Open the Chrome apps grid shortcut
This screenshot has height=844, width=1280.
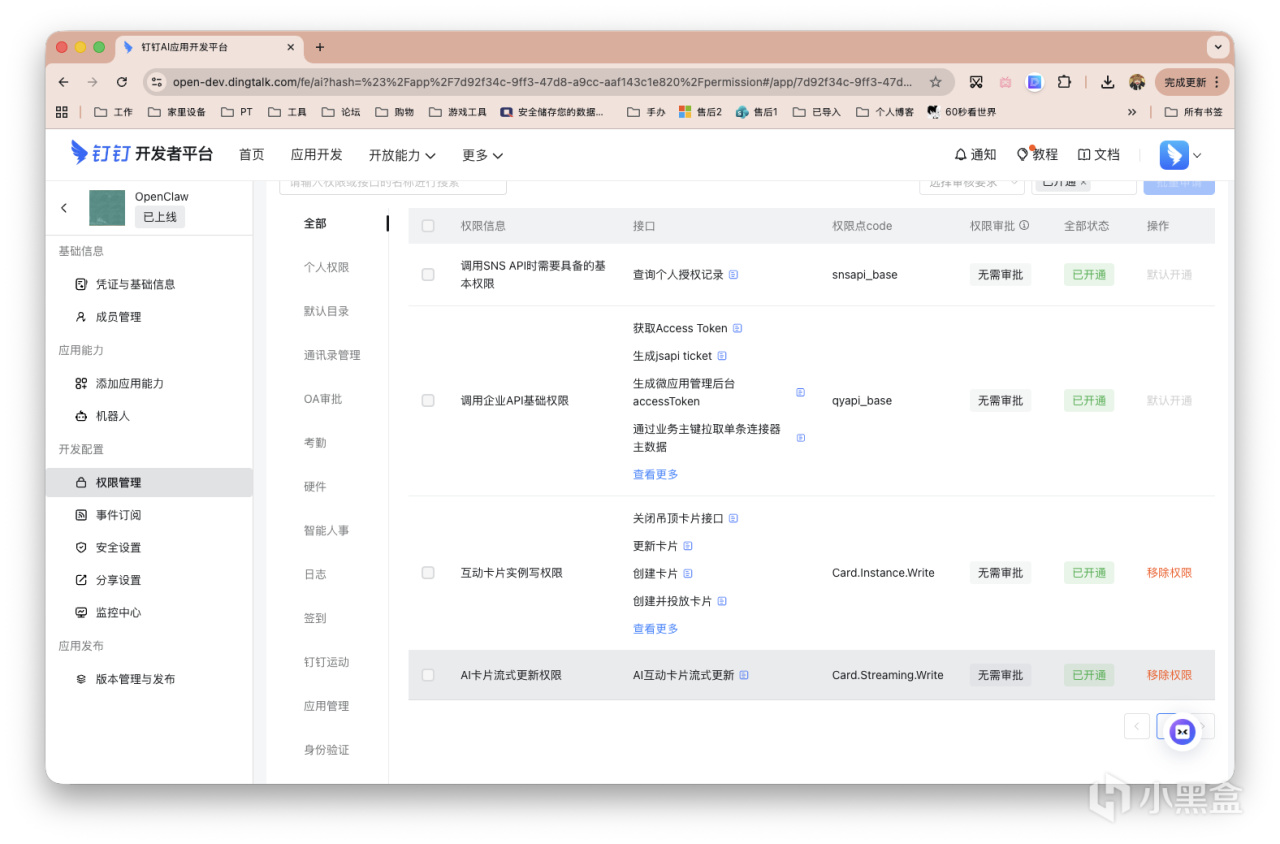(62, 112)
